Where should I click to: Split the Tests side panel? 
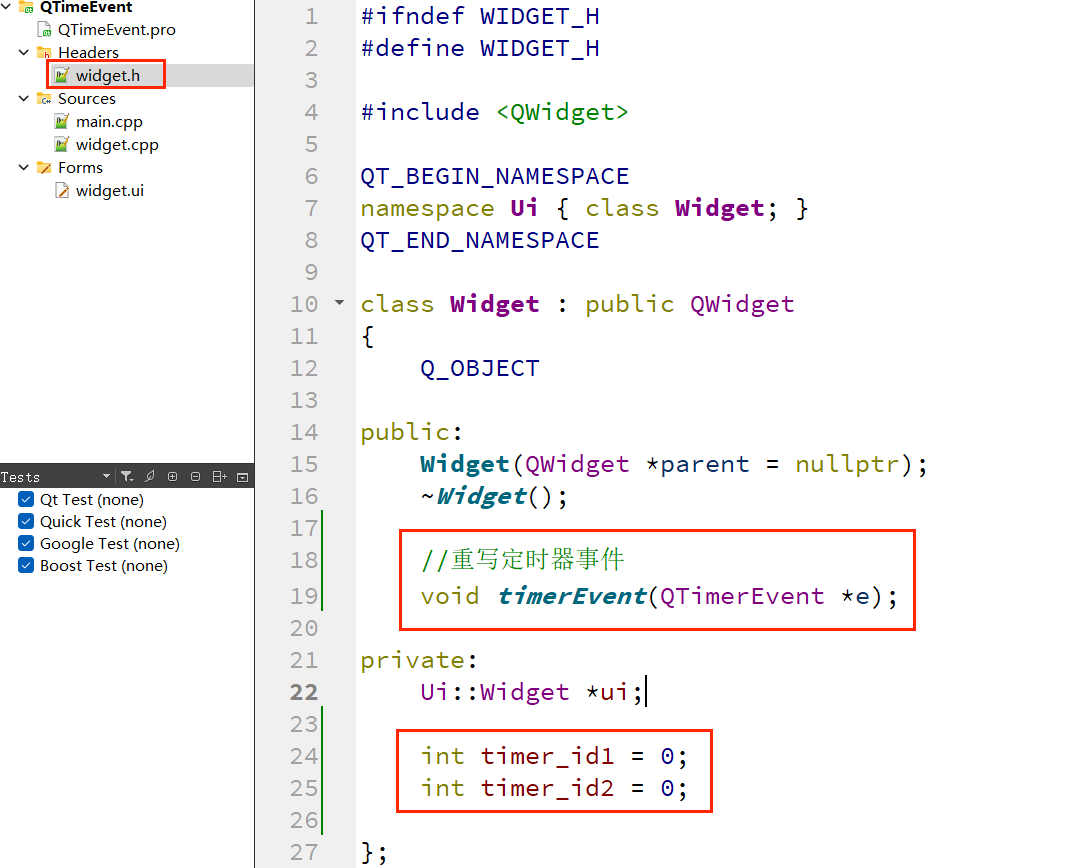click(219, 477)
